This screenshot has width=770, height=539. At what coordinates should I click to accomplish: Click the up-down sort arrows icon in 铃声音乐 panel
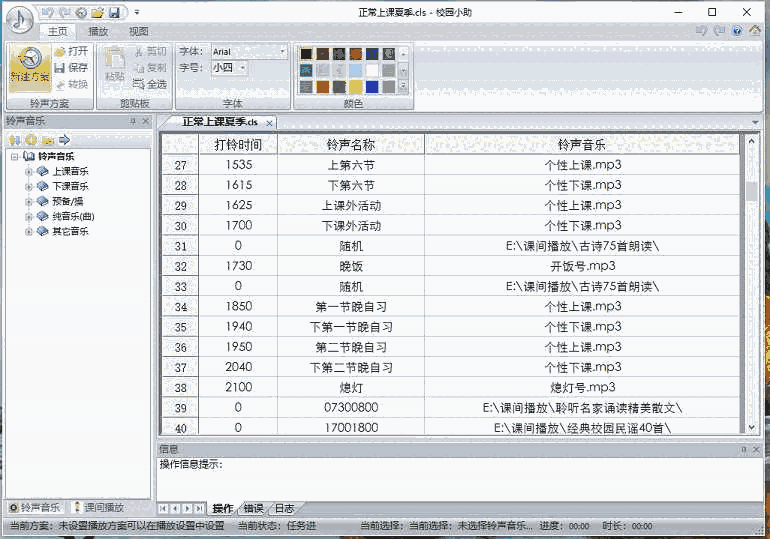click(x=15, y=140)
